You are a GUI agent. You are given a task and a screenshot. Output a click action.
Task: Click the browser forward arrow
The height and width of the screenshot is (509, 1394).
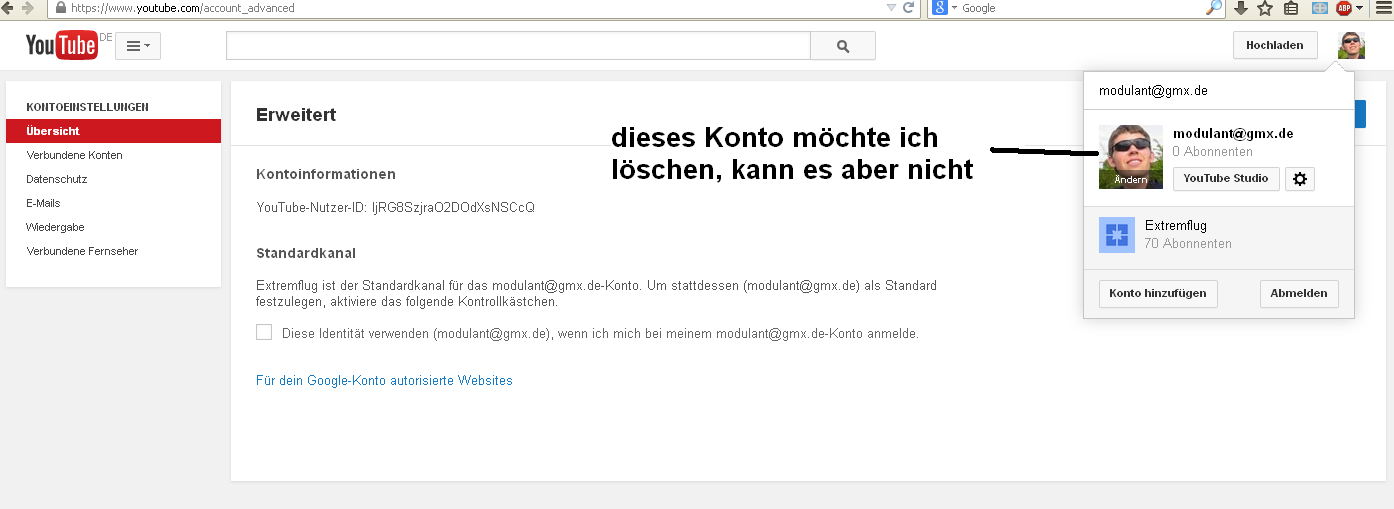pyautogui.click(x=28, y=7)
